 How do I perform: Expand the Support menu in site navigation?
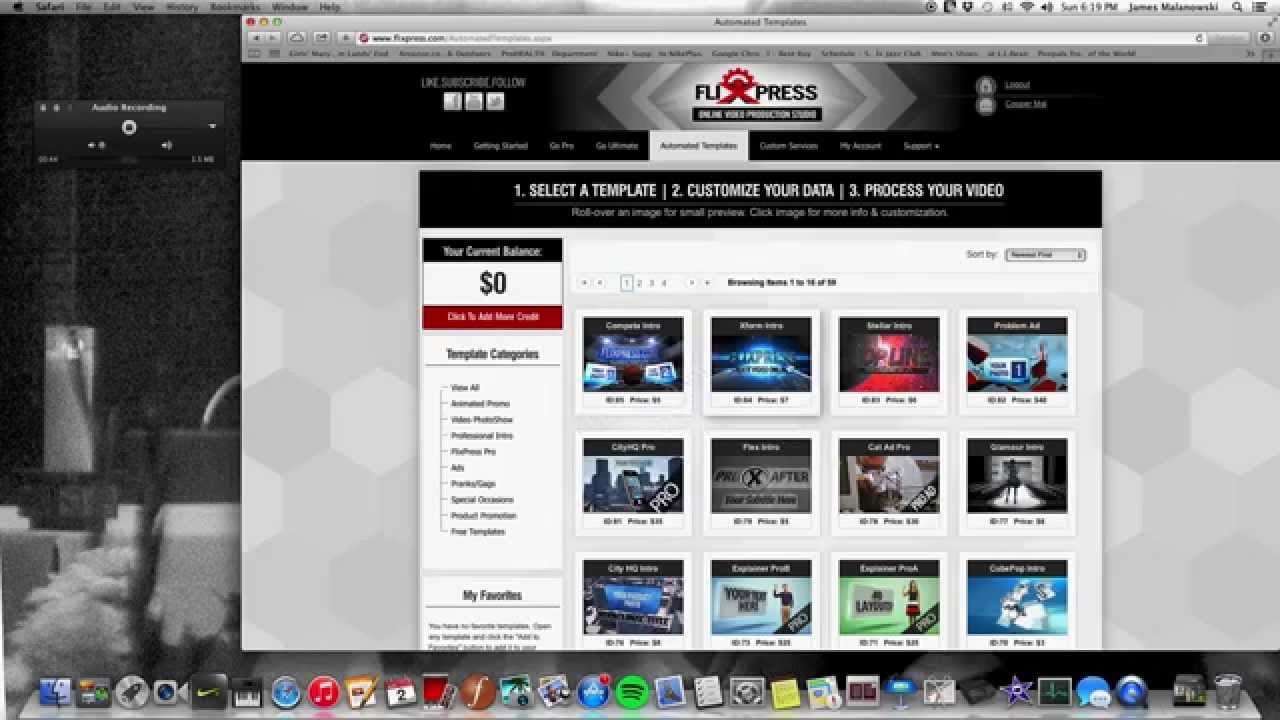click(921, 146)
